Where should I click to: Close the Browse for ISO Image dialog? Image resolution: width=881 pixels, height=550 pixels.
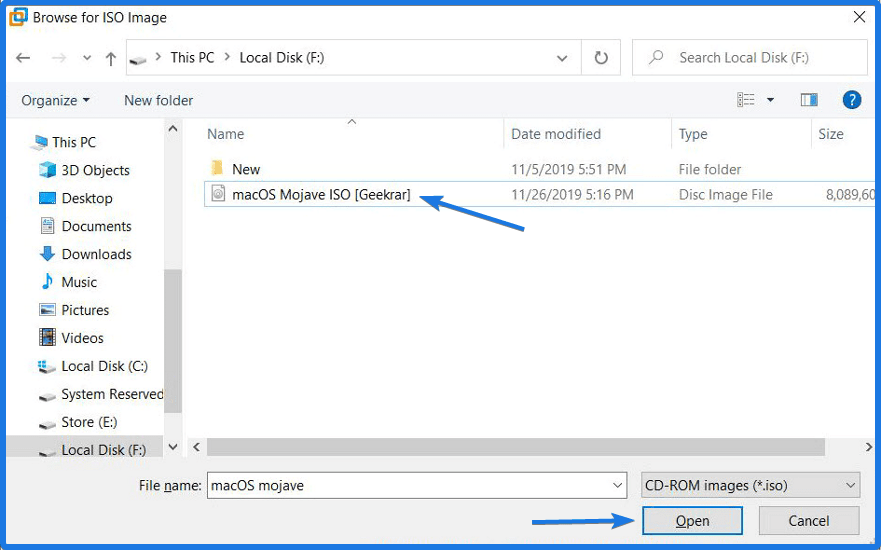pos(859,17)
